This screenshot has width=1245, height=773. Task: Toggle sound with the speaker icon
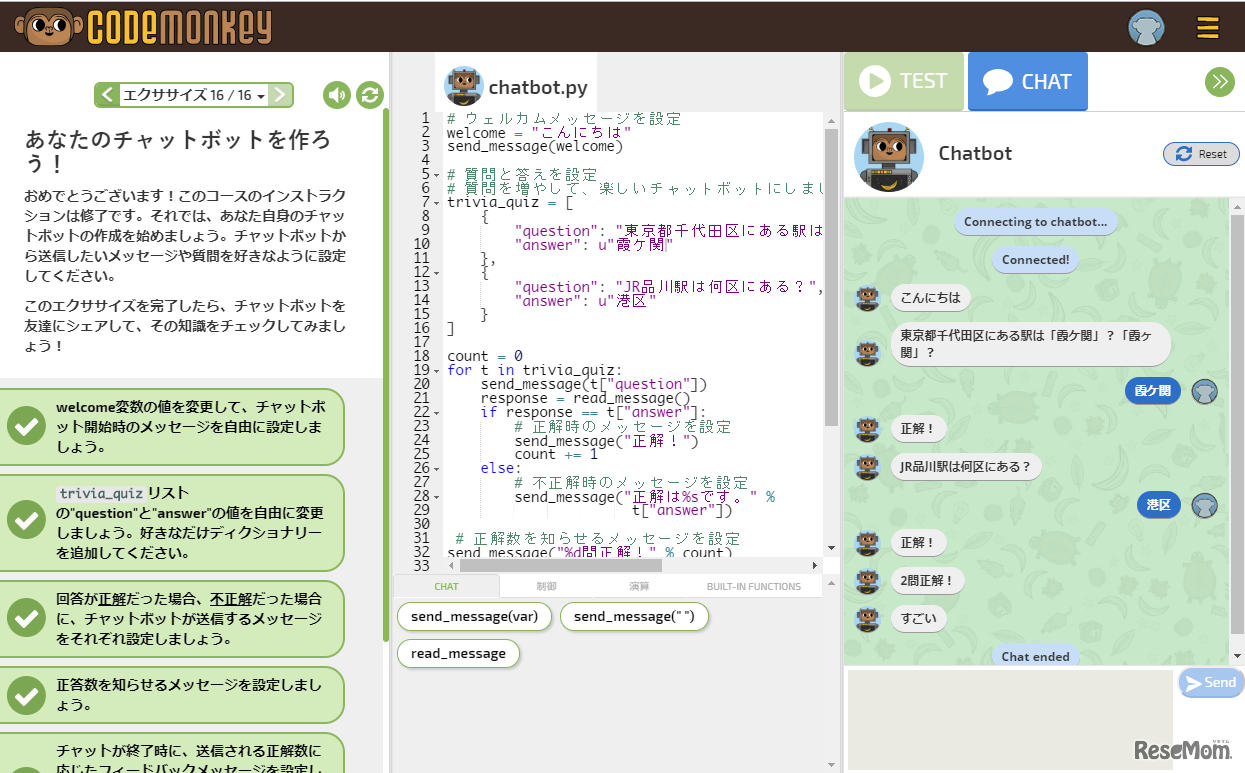[337, 95]
